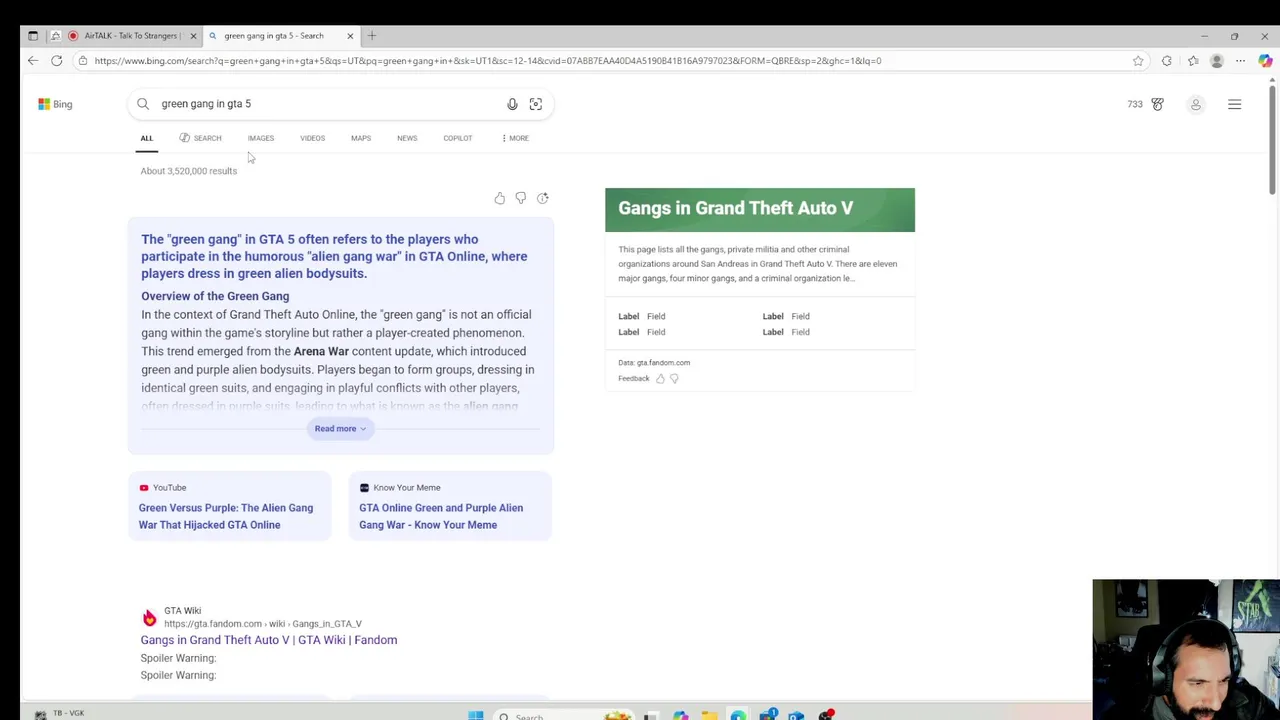Dislike the AI answer with thumbs down
Image resolution: width=1280 pixels, height=720 pixels.
click(x=521, y=198)
